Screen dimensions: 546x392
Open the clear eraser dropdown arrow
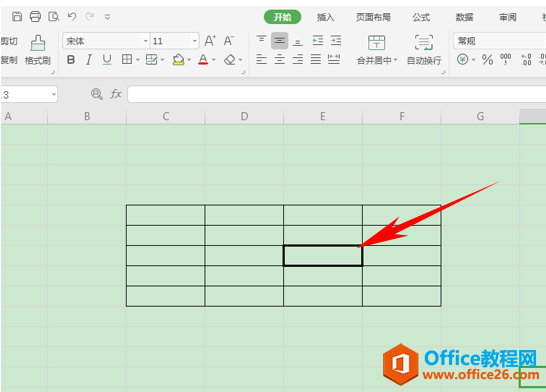pyautogui.click(x=240, y=60)
